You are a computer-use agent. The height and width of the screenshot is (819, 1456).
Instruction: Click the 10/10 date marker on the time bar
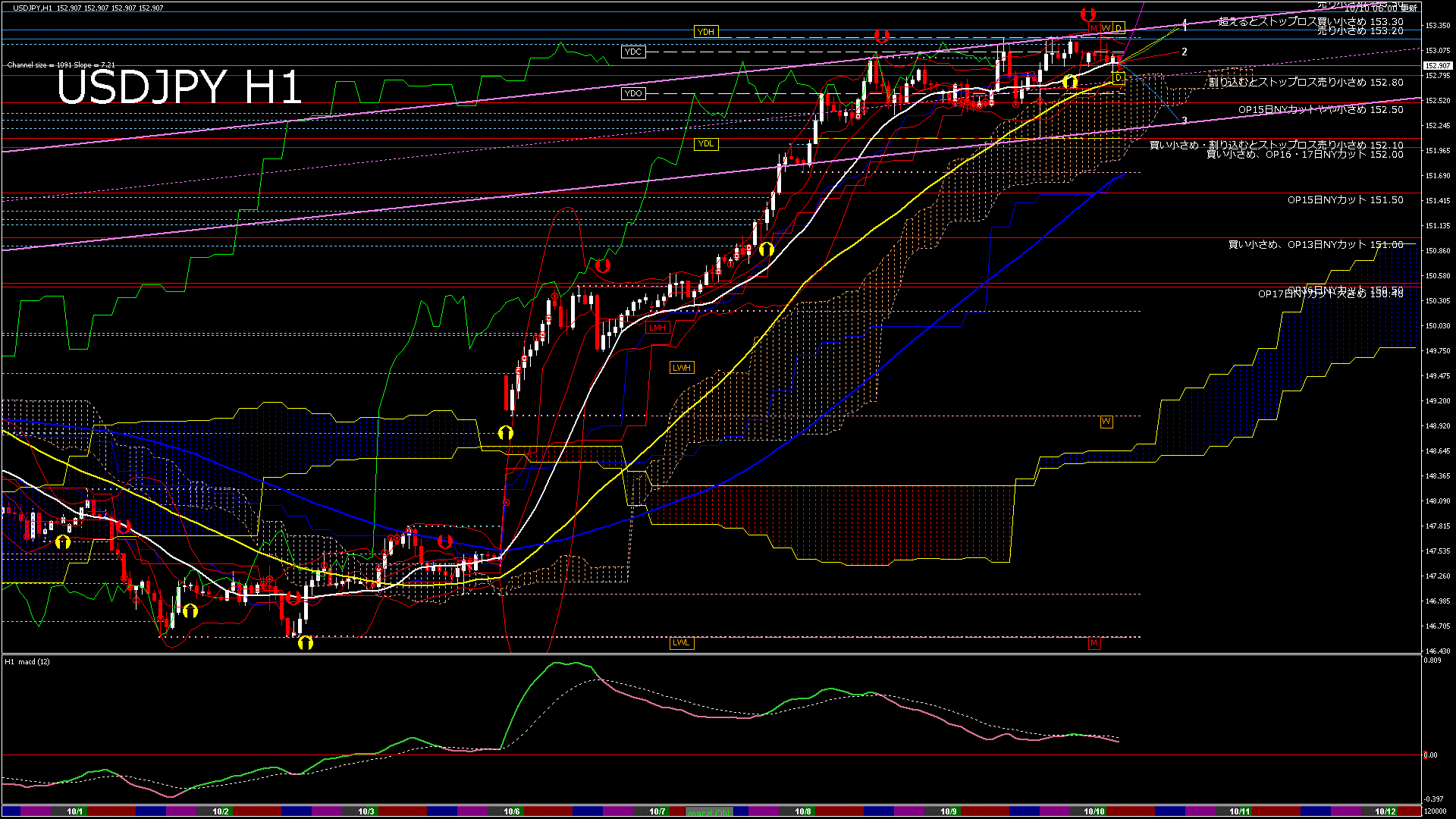[x=1094, y=811]
